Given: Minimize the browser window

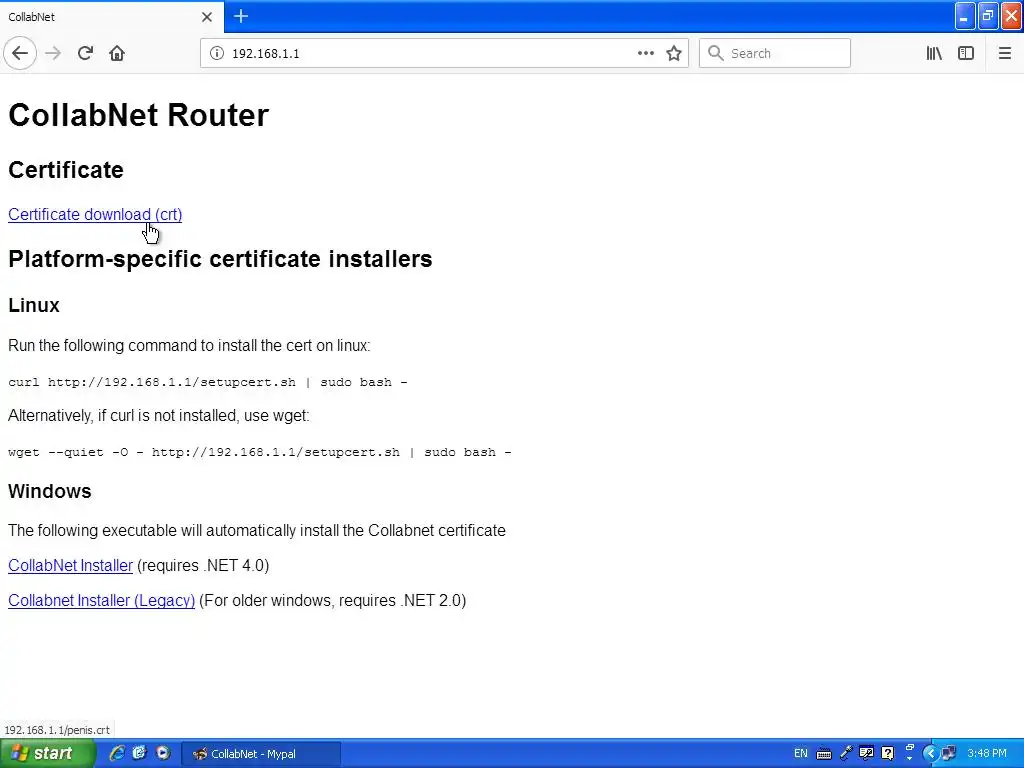Looking at the screenshot, I should pyautogui.click(x=965, y=16).
